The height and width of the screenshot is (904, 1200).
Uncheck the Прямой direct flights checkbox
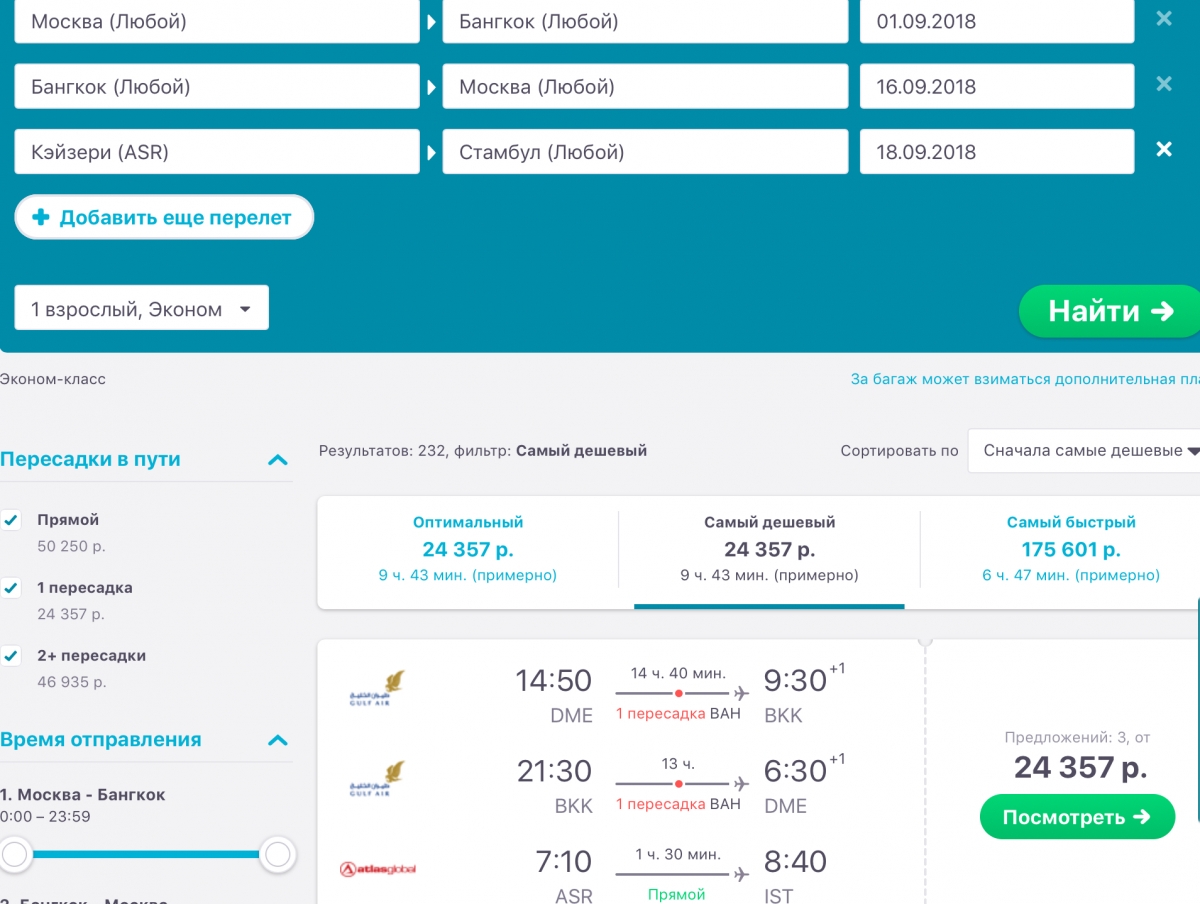pos(11,520)
